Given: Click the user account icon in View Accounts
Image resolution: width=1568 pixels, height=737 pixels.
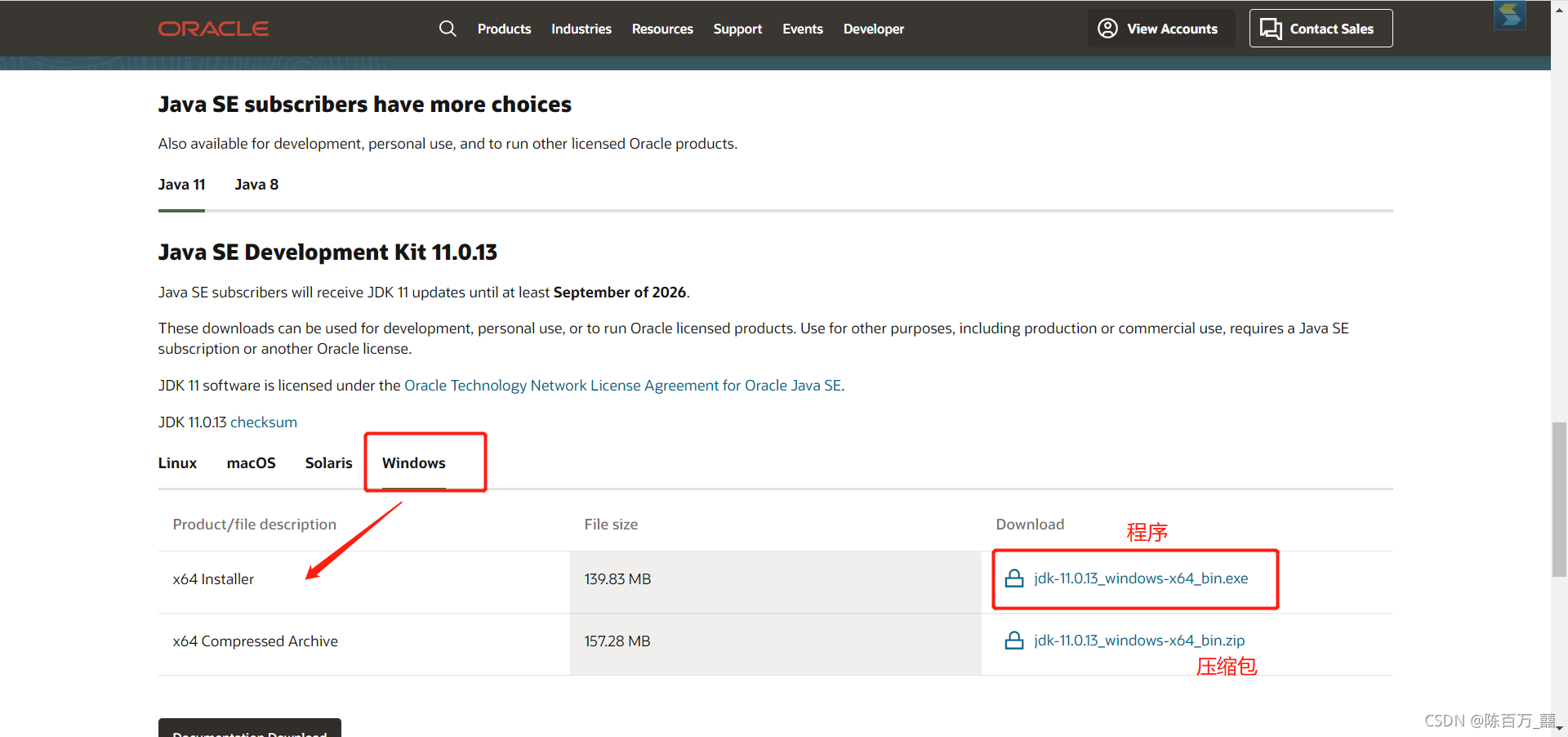Looking at the screenshot, I should 1107,29.
